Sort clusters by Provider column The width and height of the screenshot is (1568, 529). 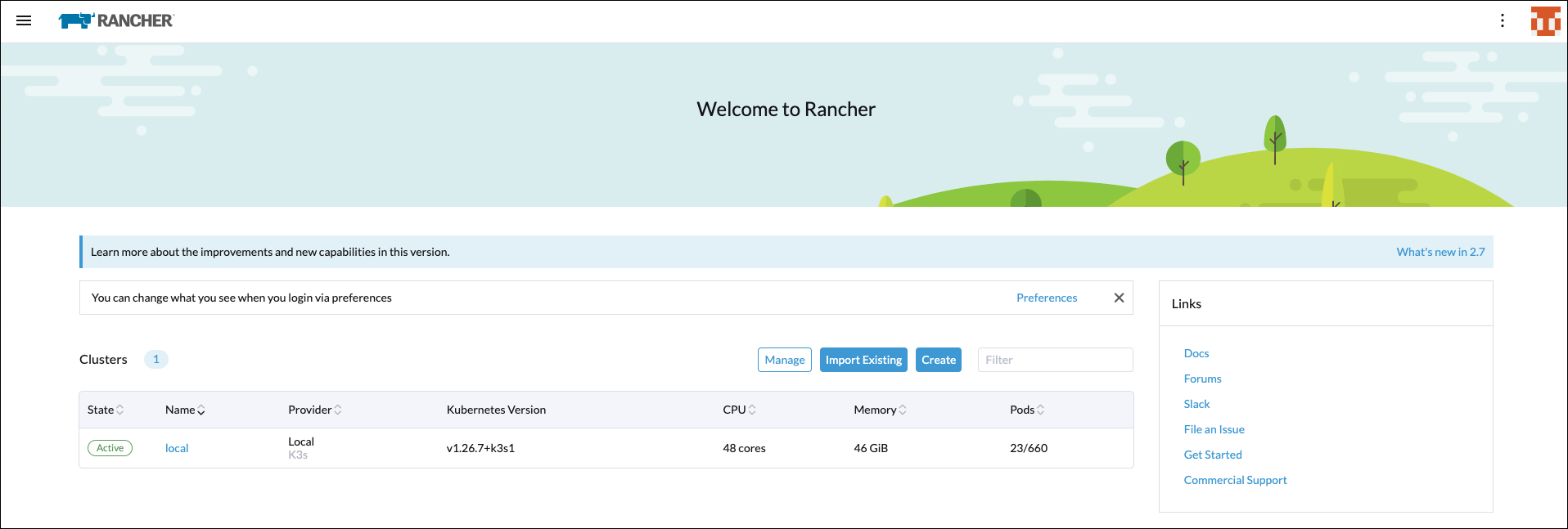(315, 410)
